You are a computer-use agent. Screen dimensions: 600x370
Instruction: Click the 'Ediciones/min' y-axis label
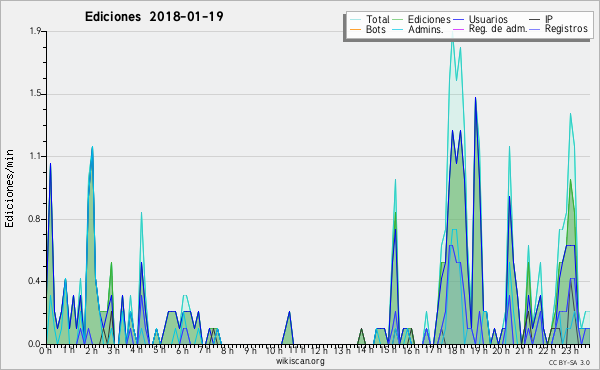(9, 188)
